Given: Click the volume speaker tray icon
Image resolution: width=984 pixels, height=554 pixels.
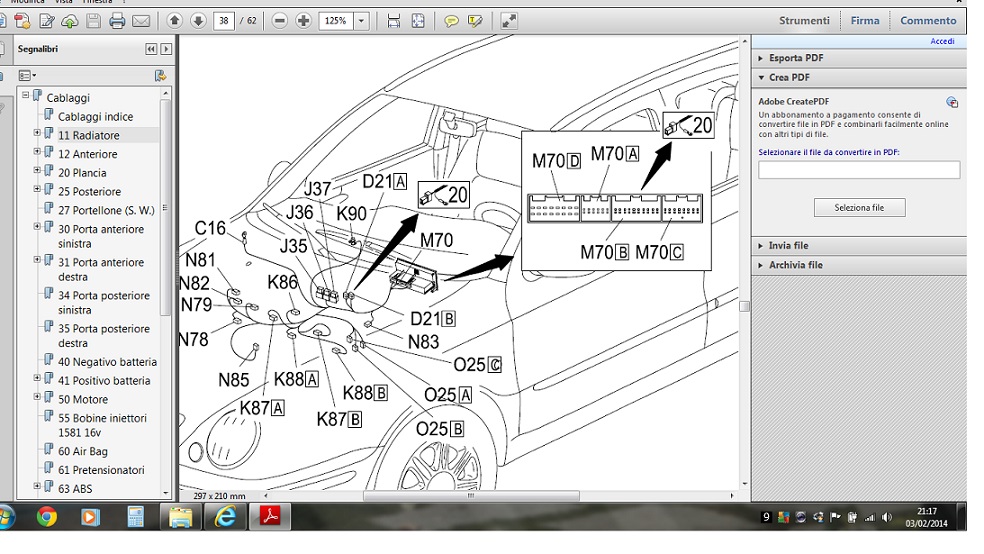Looking at the screenshot, I should point(887,517).
